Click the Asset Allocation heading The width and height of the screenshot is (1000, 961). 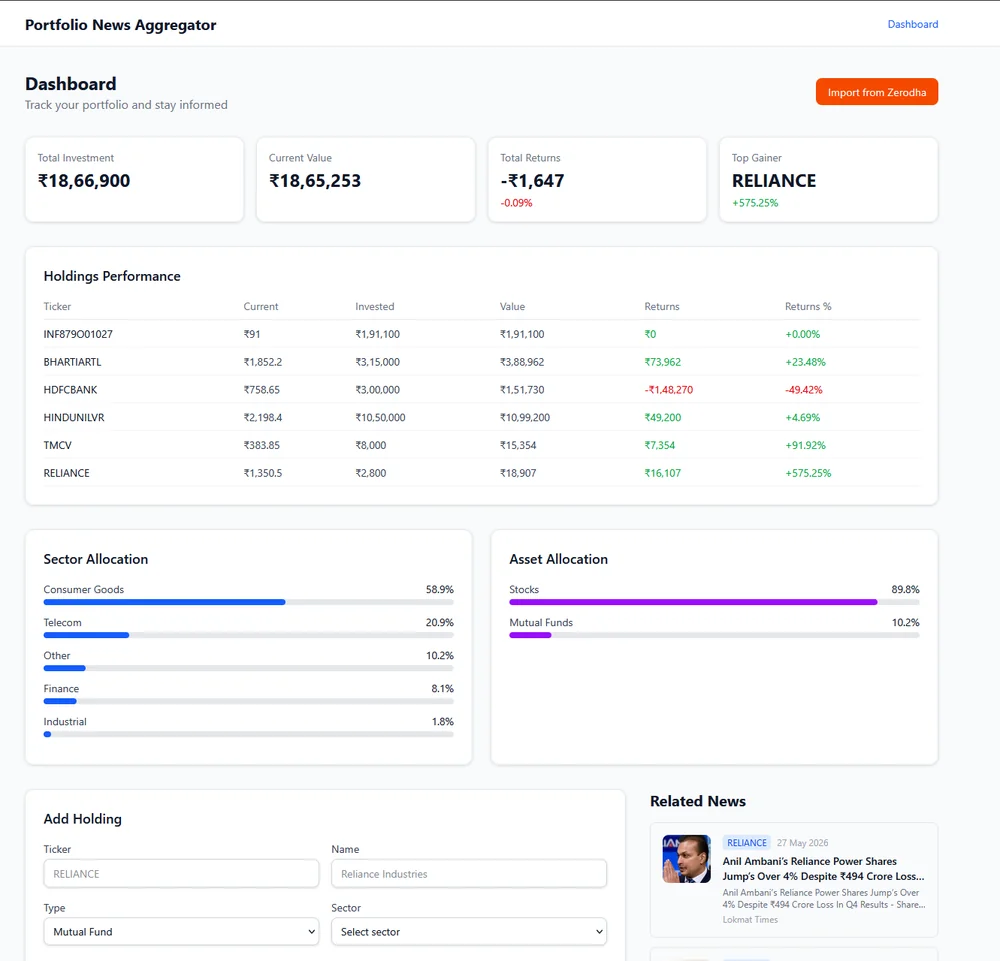click(x=558, y=559)
